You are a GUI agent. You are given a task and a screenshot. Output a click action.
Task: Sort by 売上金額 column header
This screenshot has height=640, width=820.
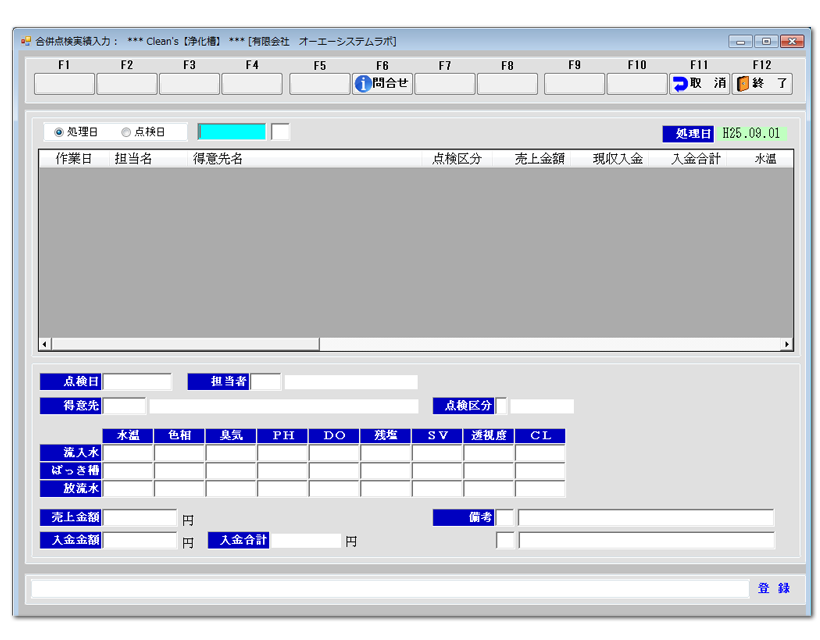[x=539, y=159]
